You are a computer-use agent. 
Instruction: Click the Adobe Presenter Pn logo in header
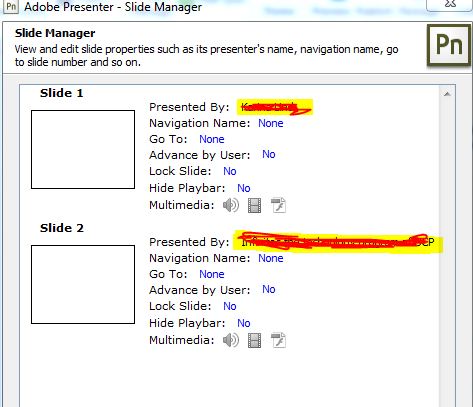click(449, 45)
